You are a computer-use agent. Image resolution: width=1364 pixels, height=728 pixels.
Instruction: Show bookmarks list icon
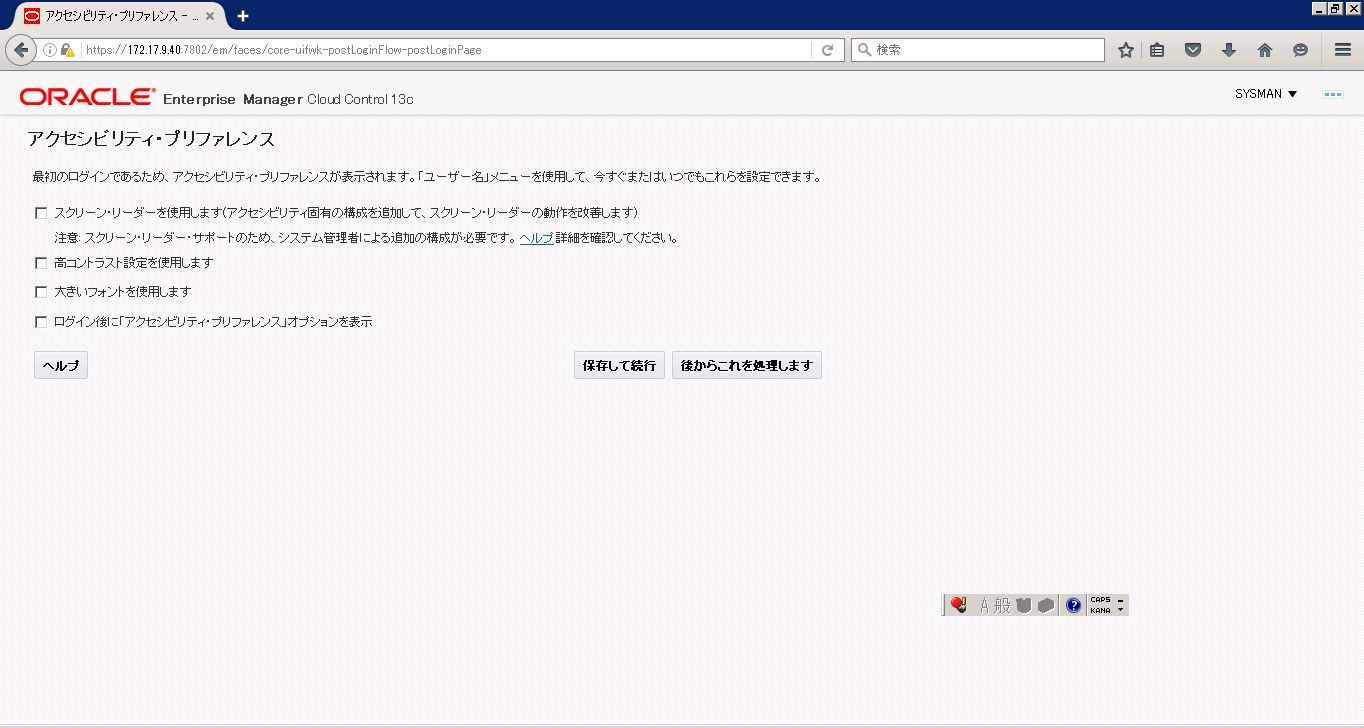point(1157,50)
